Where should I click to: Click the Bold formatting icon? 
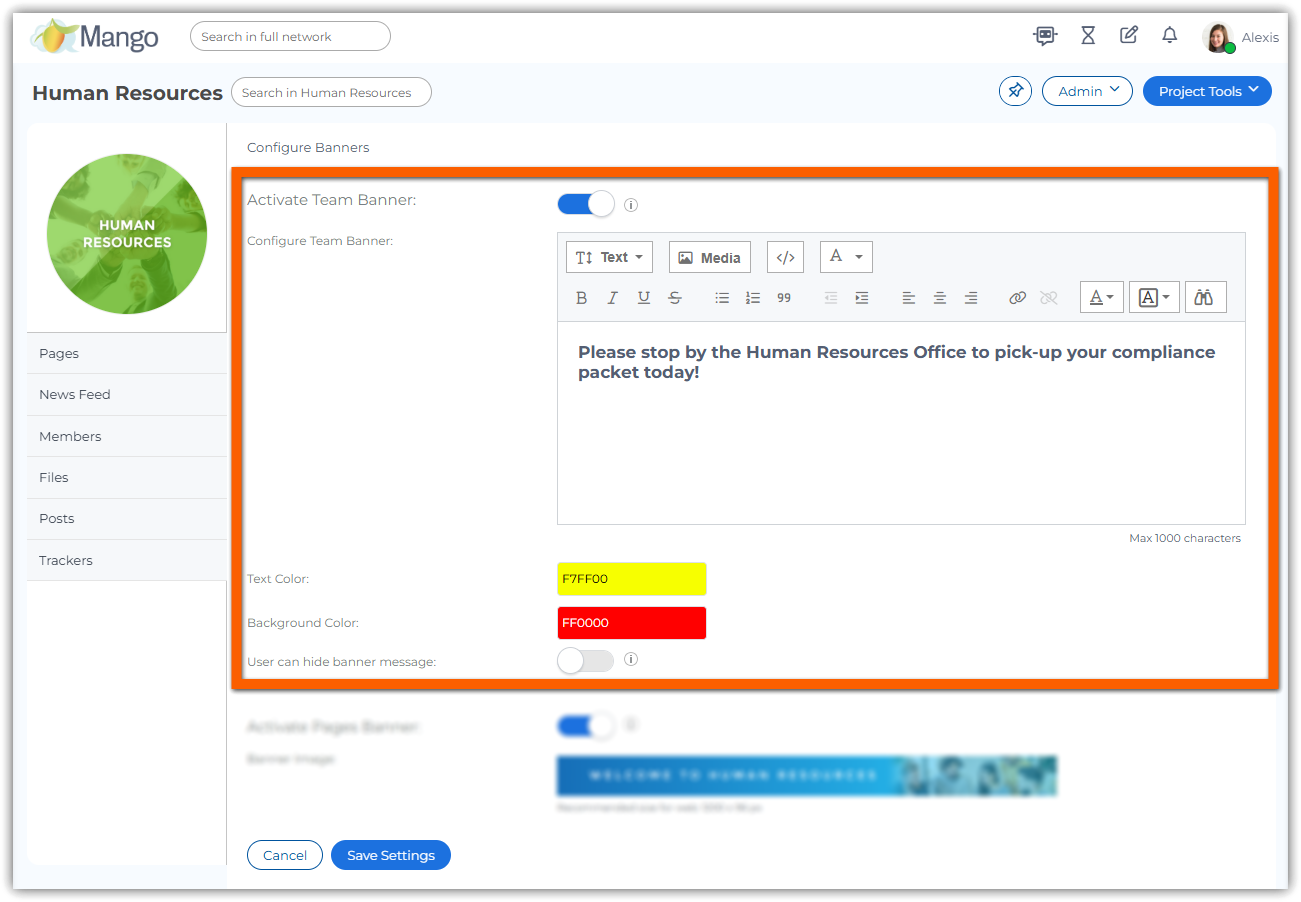click(582, 298)
